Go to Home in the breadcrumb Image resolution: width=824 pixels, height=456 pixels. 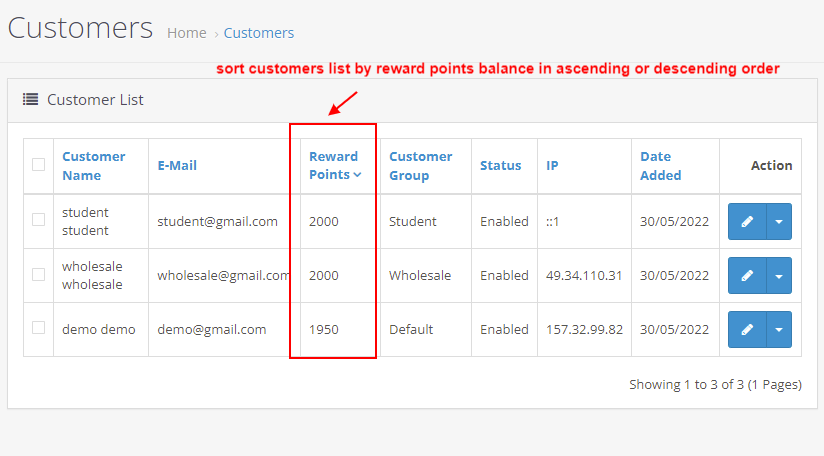click(x=186, y=33)
